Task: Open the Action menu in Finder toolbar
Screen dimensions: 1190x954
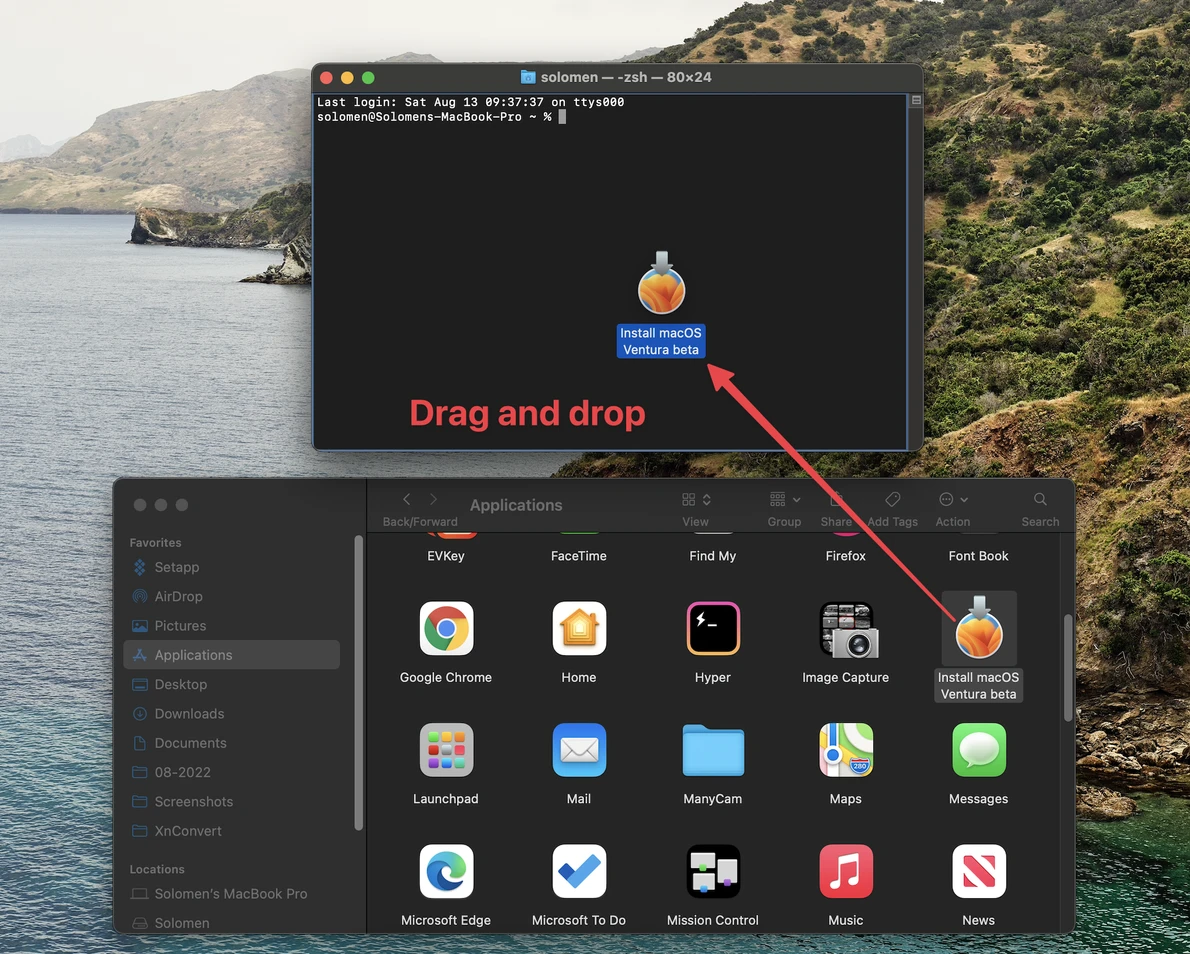Action: pos(953,499)
